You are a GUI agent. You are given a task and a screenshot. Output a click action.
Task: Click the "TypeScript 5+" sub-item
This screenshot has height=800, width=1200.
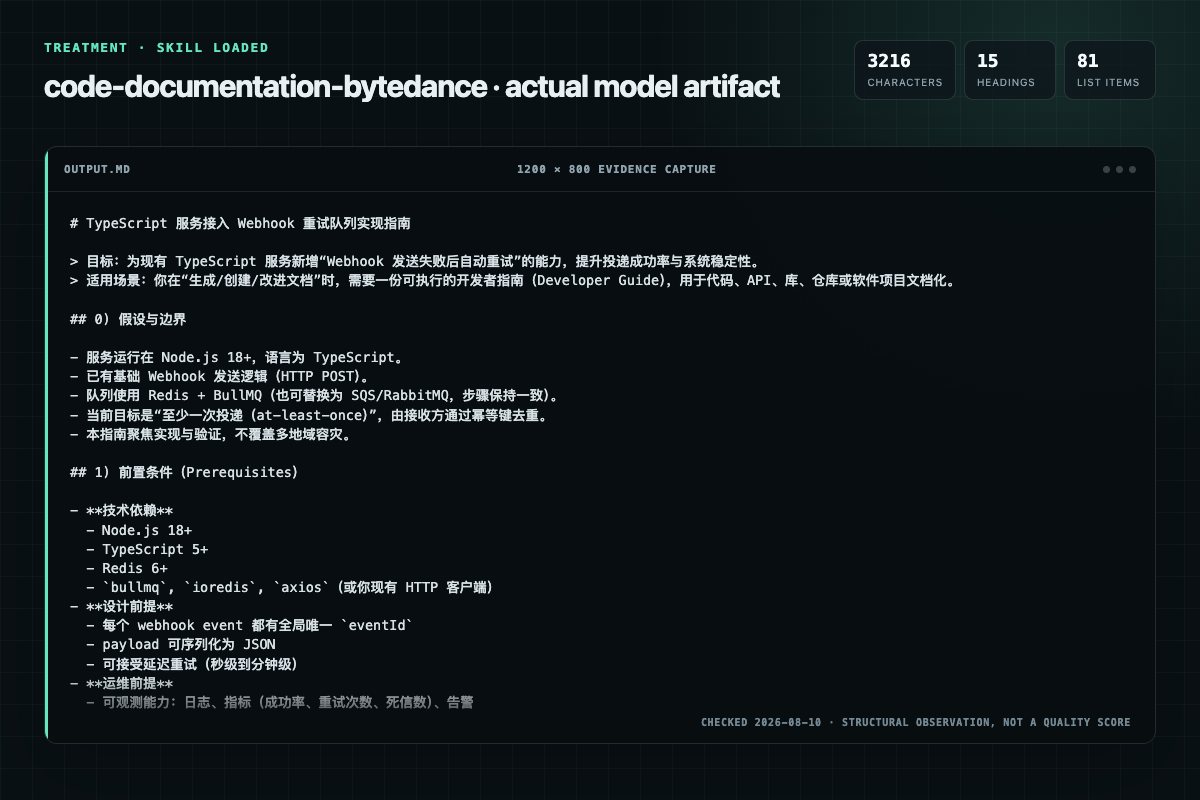pos(147,549)
